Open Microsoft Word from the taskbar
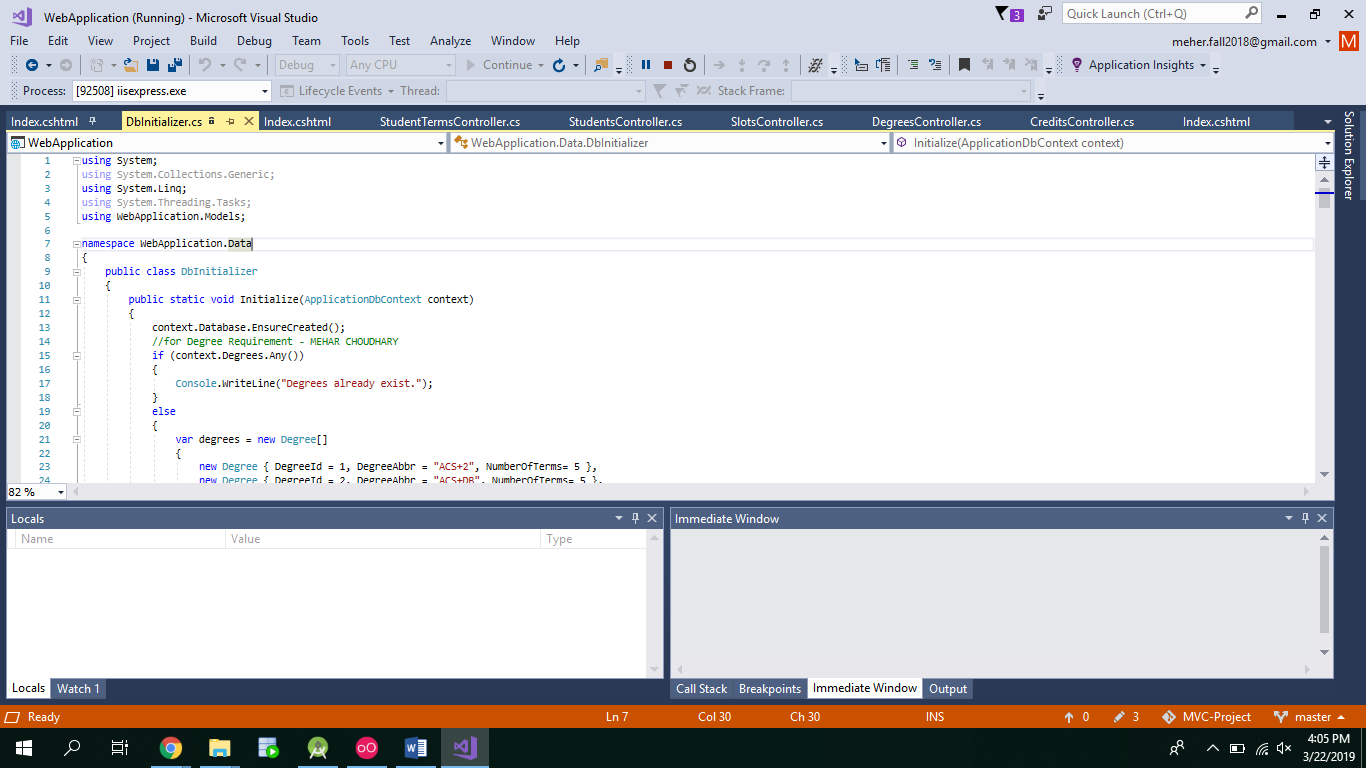 tap(416, 747)
